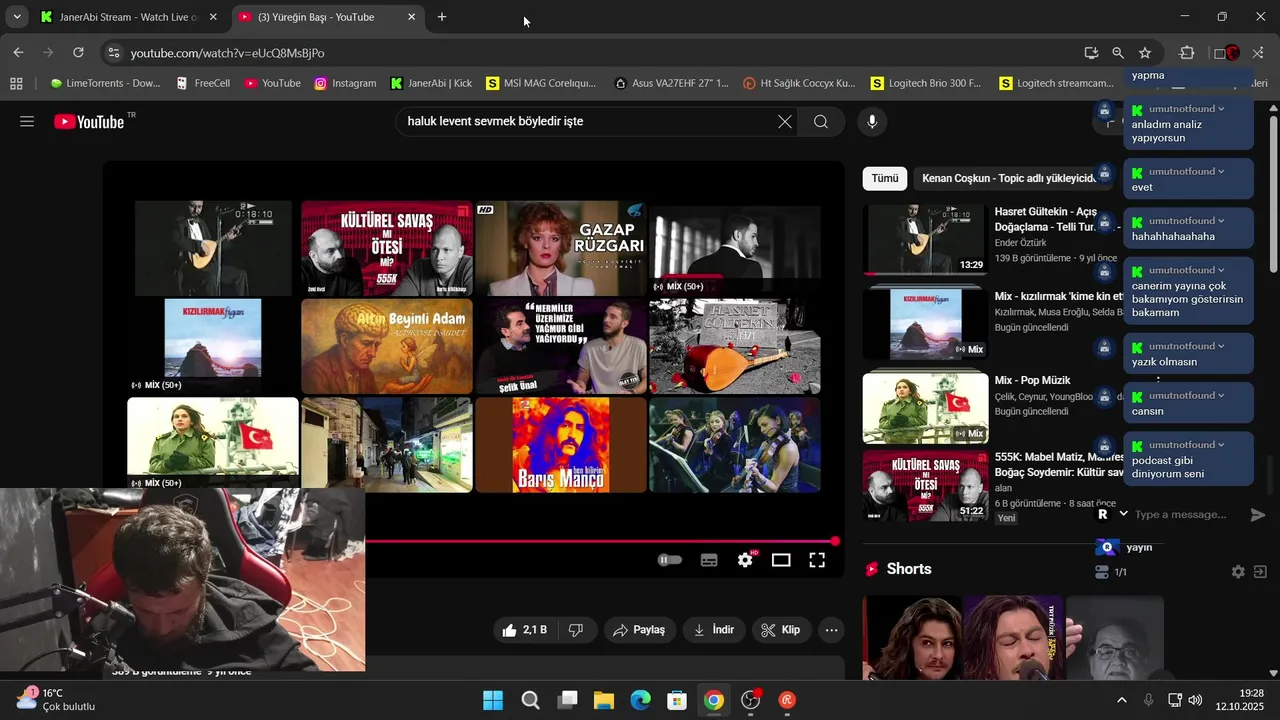The image size is (1280, 720).
Task: Click the Klip clip button
Action: point(780,630)
